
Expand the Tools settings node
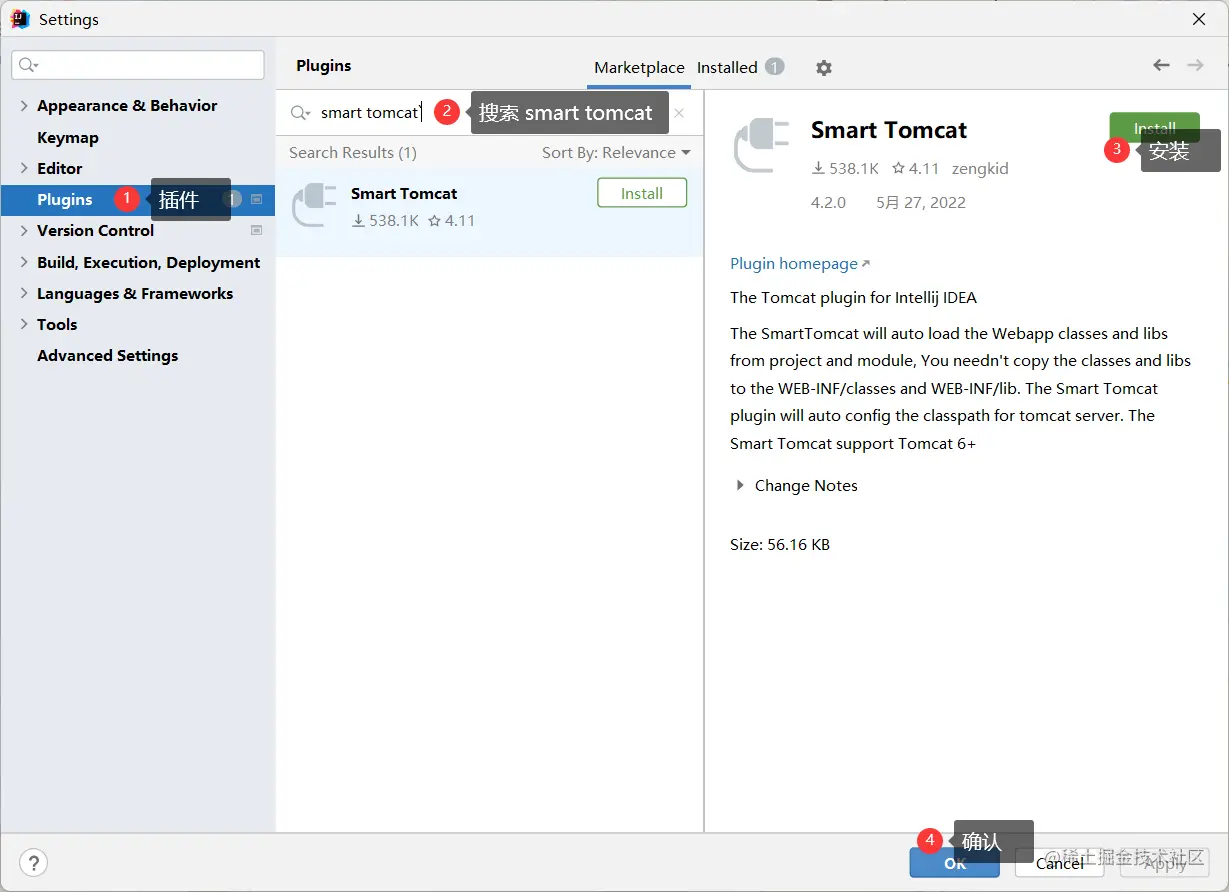[24, 324]
